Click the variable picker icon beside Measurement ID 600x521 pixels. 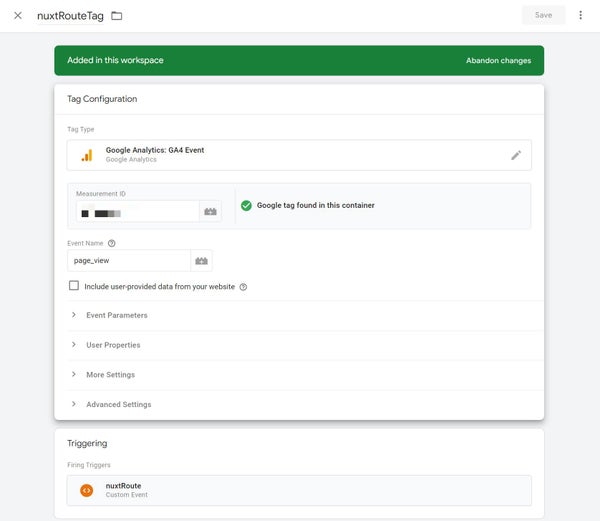pos(210,212)
